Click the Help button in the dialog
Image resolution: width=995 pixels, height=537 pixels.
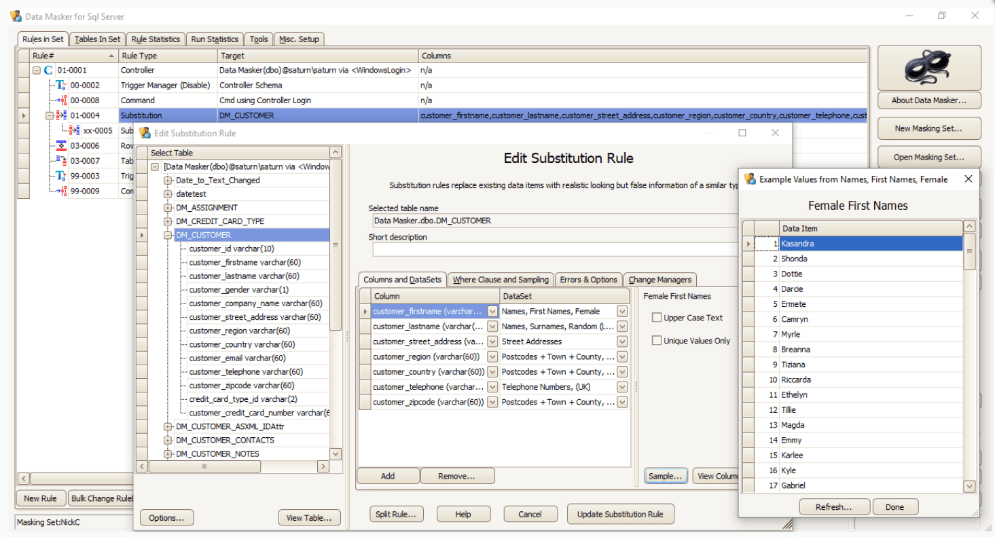click(463, 514)
